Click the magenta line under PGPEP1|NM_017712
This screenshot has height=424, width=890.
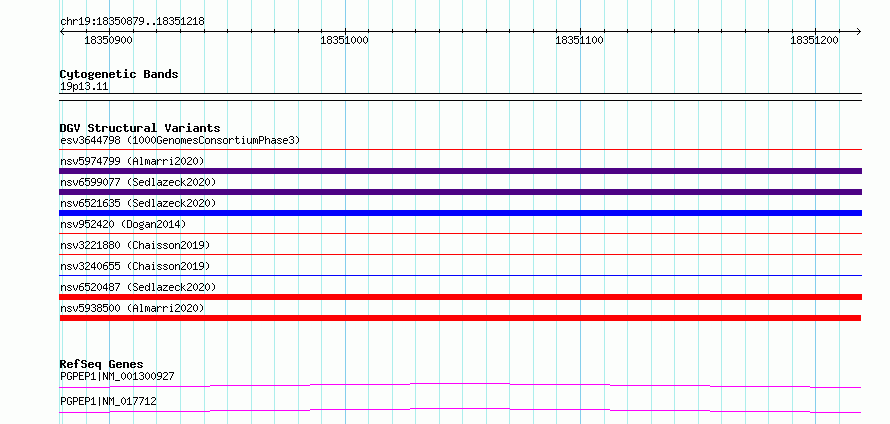[460, 410]
